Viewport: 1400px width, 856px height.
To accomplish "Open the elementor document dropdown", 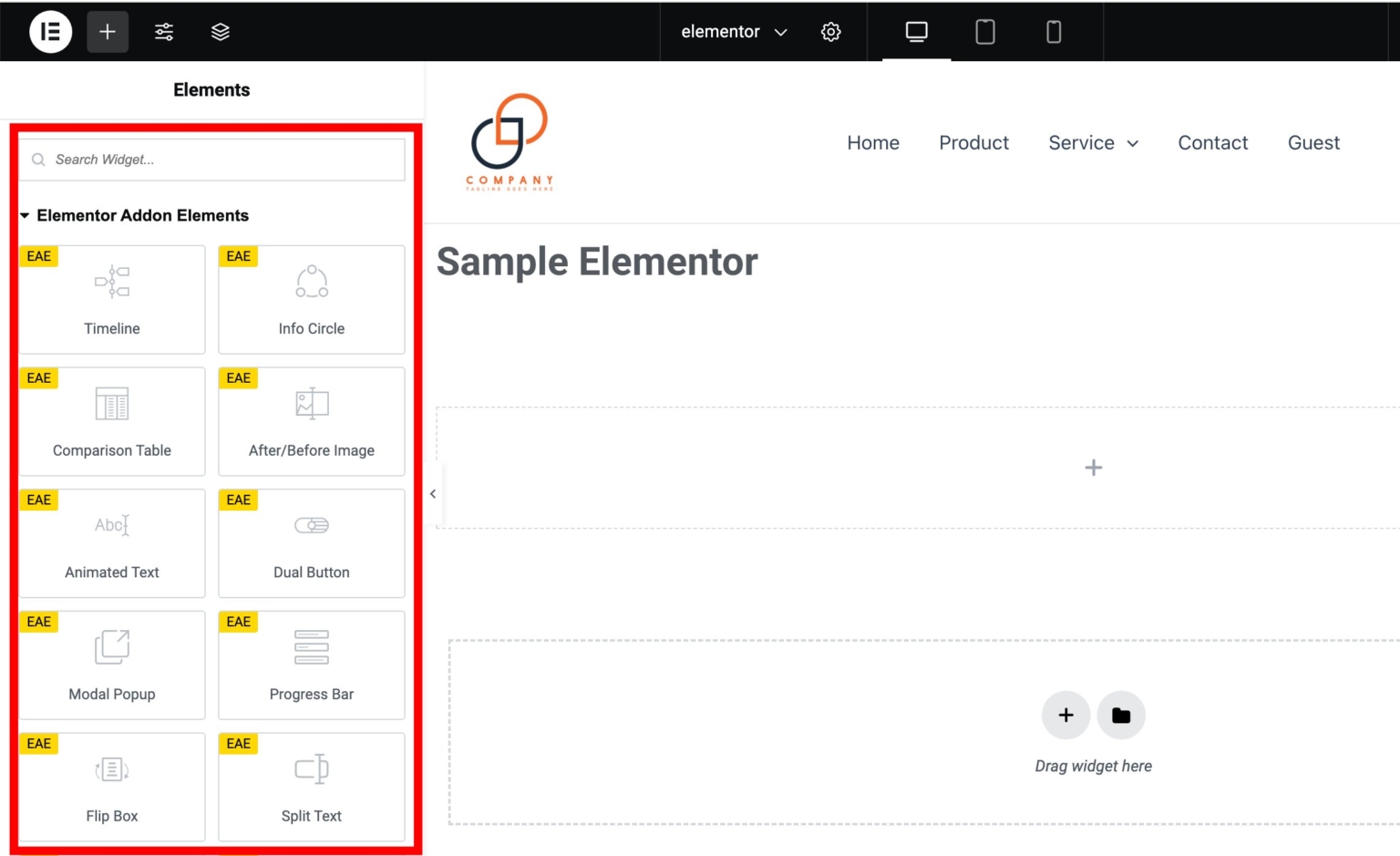I will pos(734,32).
